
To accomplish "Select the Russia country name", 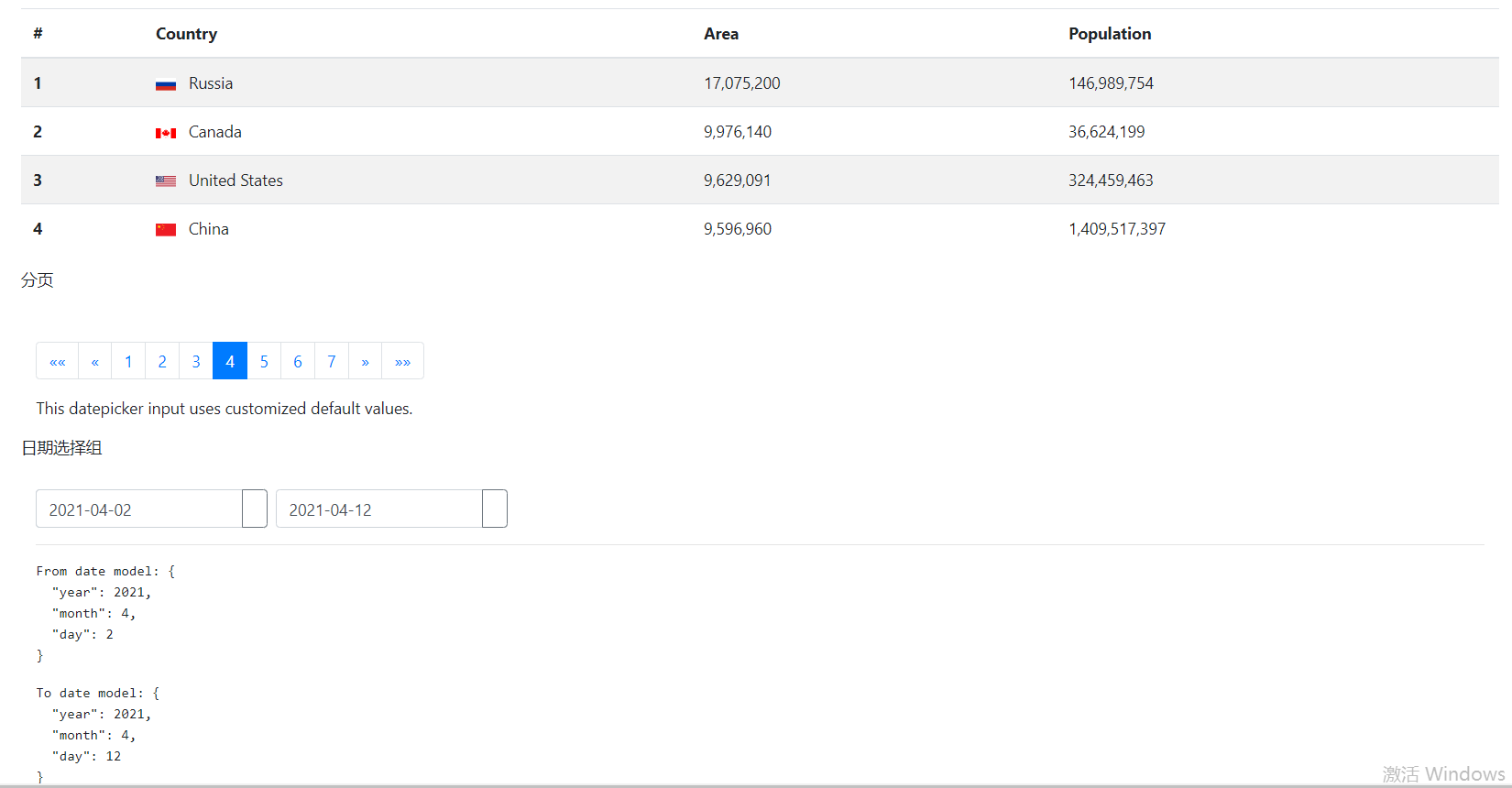I will [x=211, y=83].
